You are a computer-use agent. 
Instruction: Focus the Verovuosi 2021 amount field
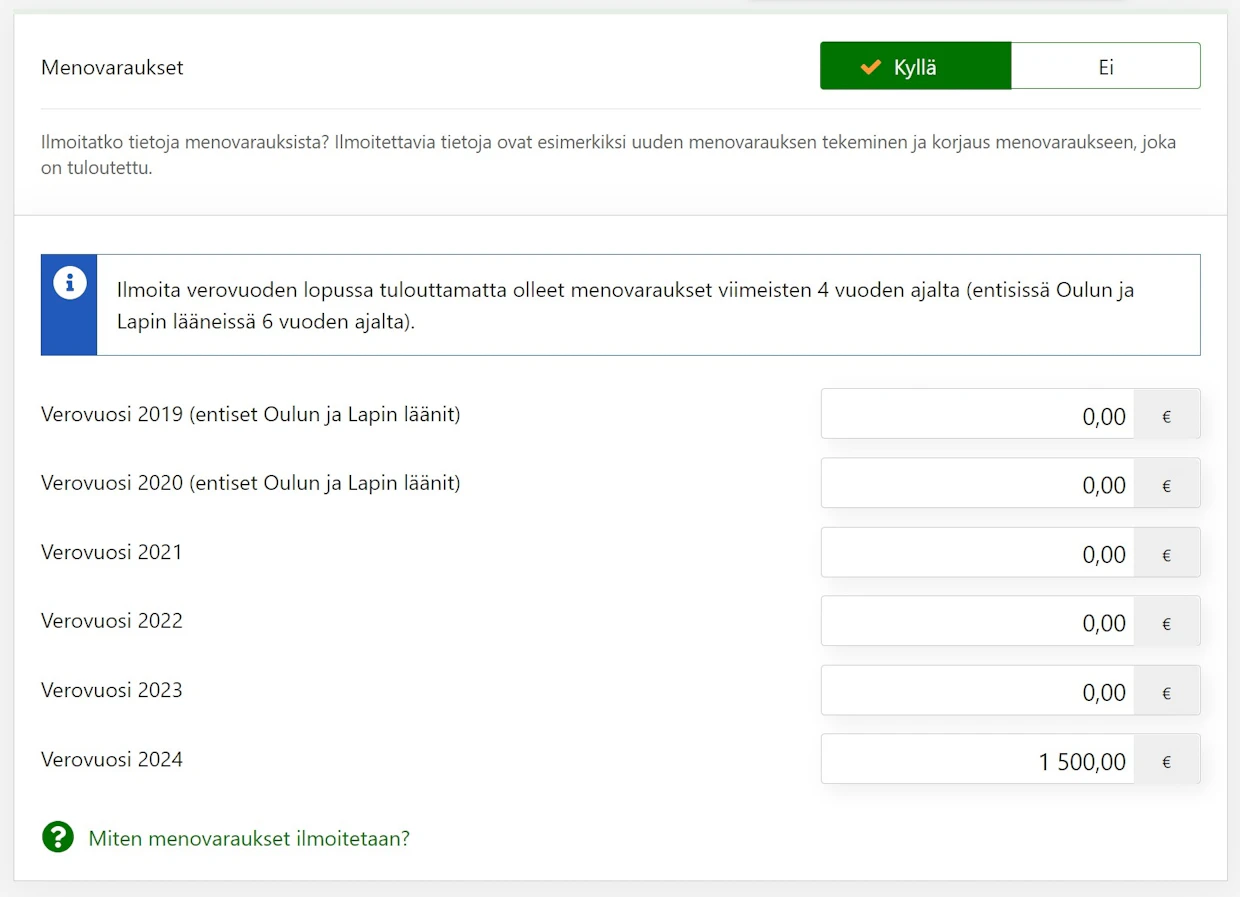tap(978, 552)
